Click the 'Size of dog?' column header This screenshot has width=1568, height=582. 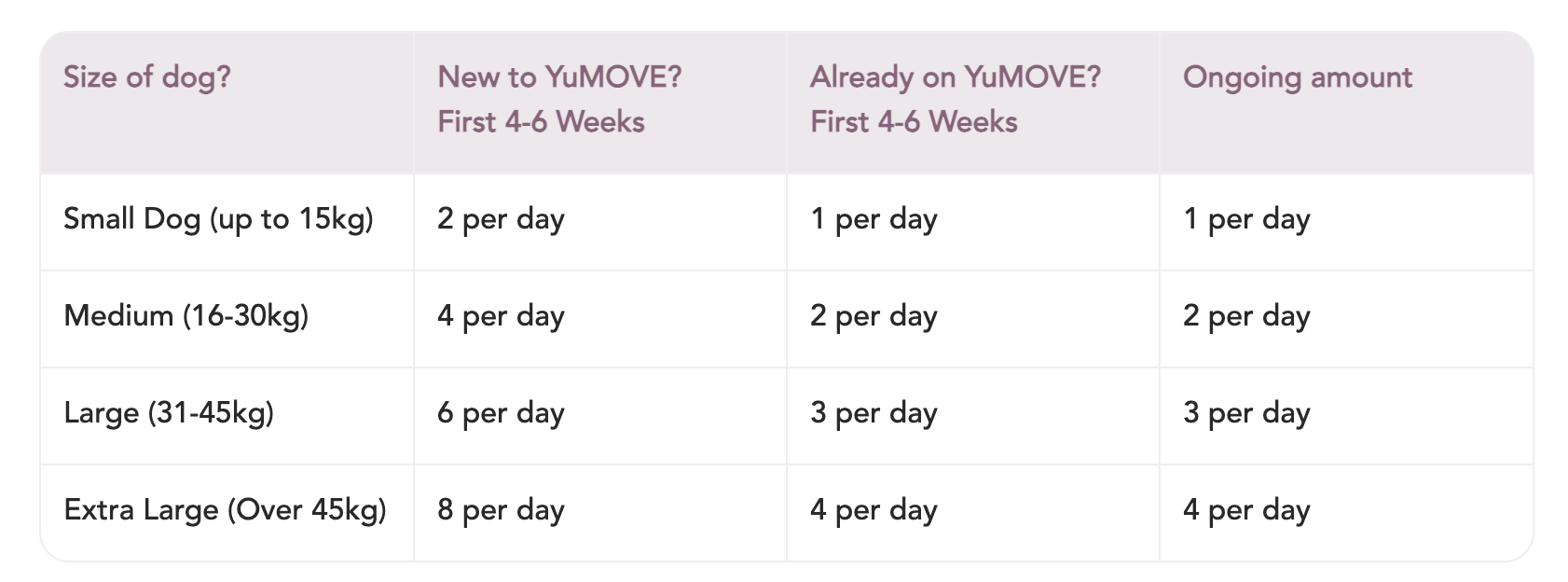(147, 77)
